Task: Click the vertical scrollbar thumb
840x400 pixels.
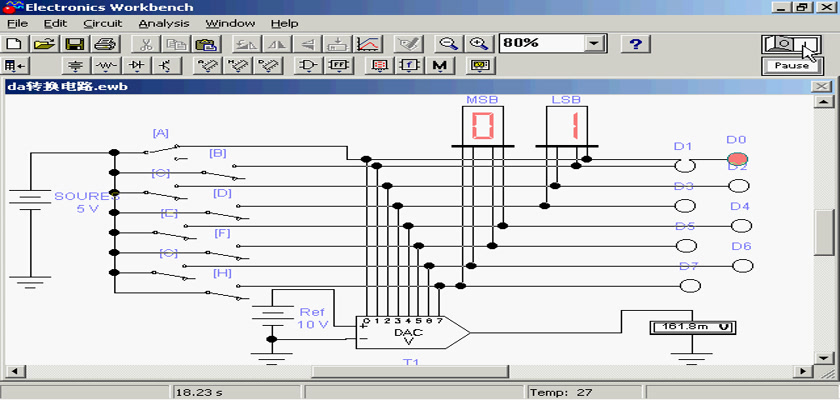Action: [x=823, y=232]
